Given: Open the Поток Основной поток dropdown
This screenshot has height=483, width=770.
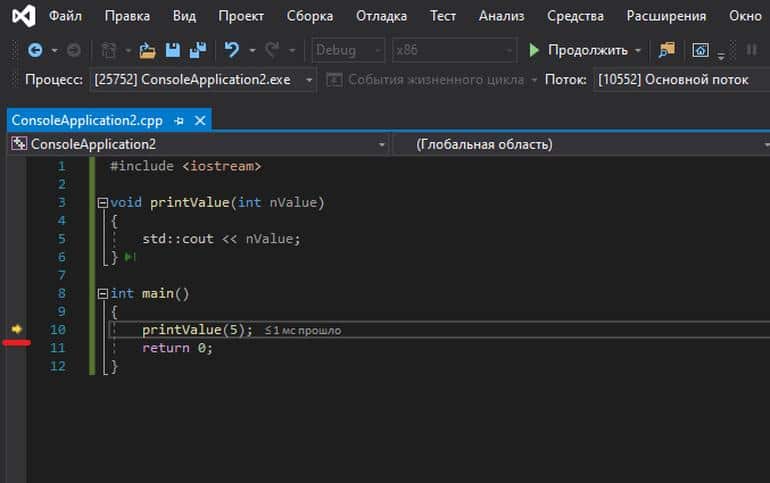Looking at the screenshot, I should [682, 80].
